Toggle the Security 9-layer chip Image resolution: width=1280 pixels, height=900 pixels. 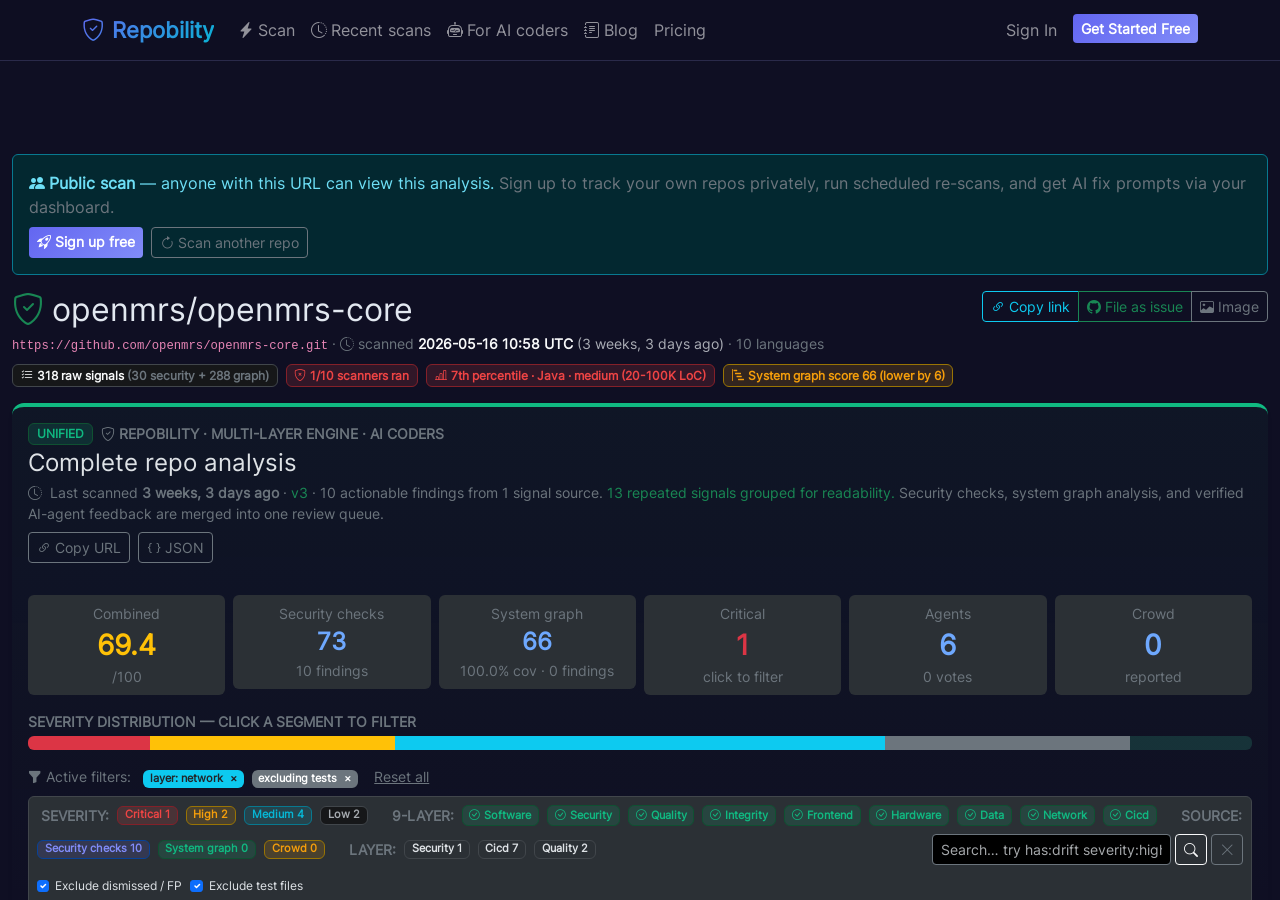[584, 815]
